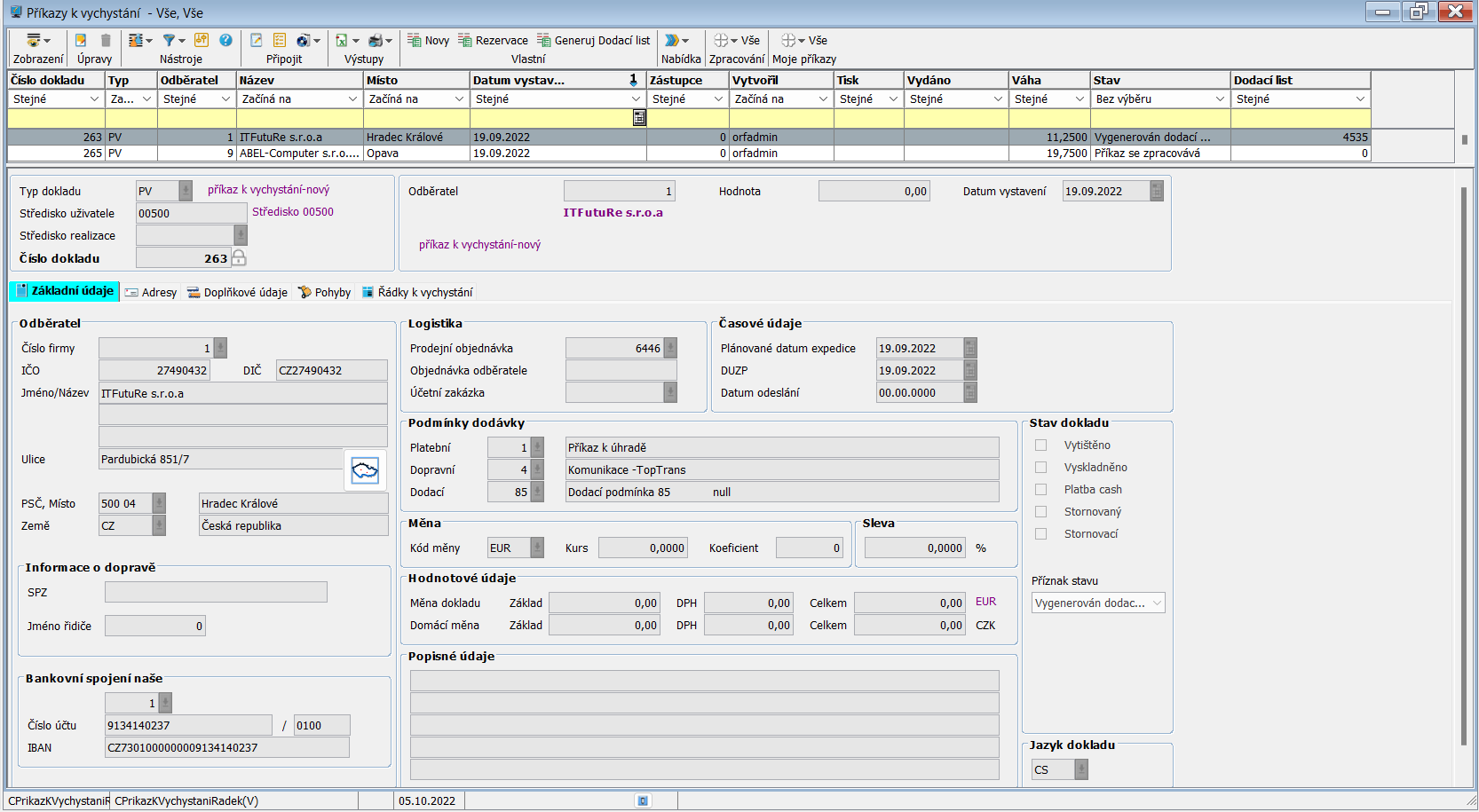Click the blue help question mark icon
Screen dimensions: 1479x812
[x=225, y=40]
